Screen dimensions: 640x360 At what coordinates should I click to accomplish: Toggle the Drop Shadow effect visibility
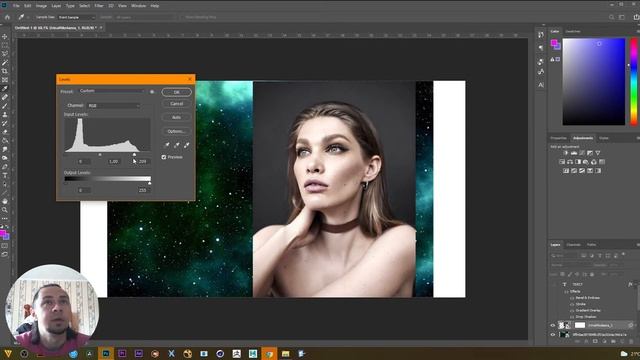point(572,317)
